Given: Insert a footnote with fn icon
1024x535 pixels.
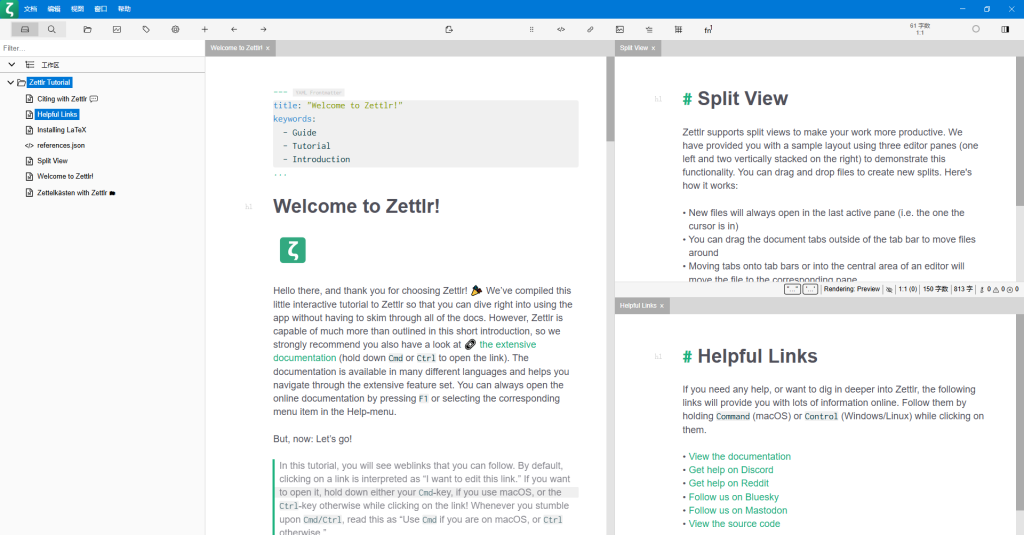Looking at the screenshot, I should click(708, 29).
